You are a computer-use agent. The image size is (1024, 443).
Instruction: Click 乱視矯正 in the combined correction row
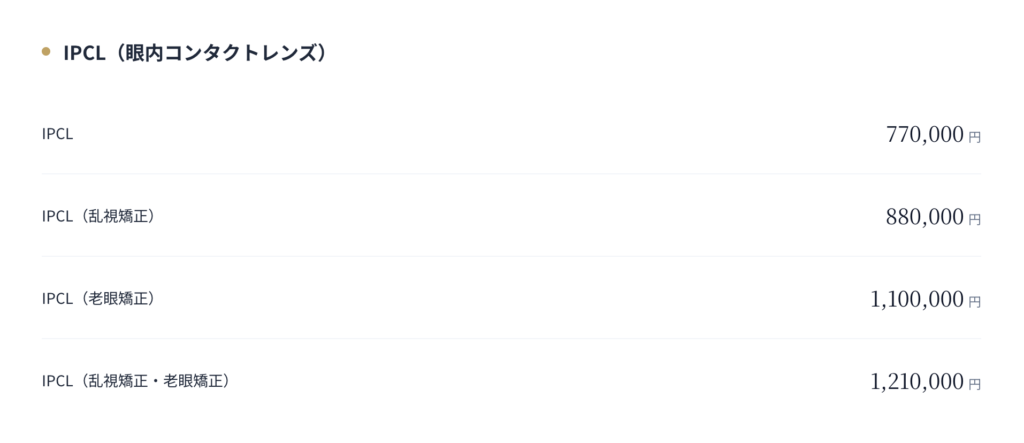(x=116, y=381)
